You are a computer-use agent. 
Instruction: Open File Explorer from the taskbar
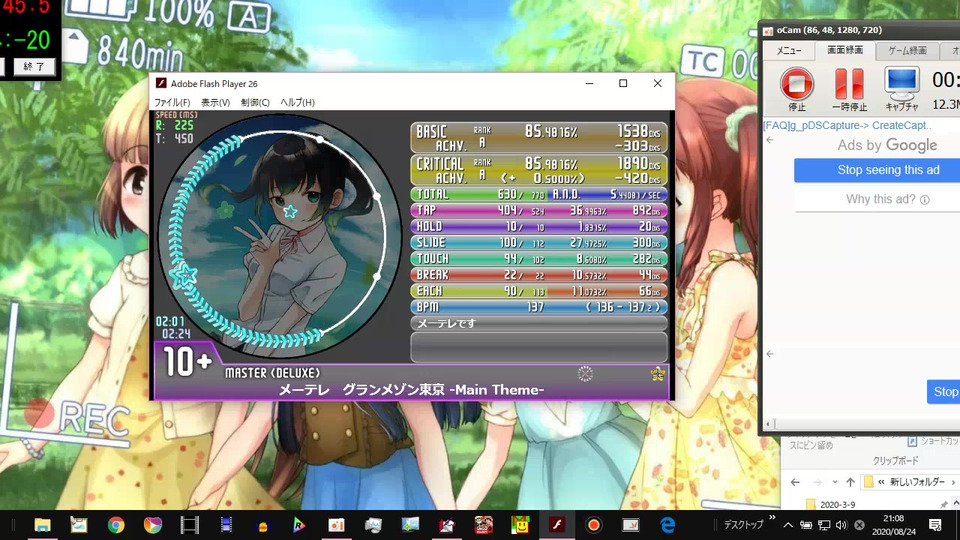(x=42, y=525)
